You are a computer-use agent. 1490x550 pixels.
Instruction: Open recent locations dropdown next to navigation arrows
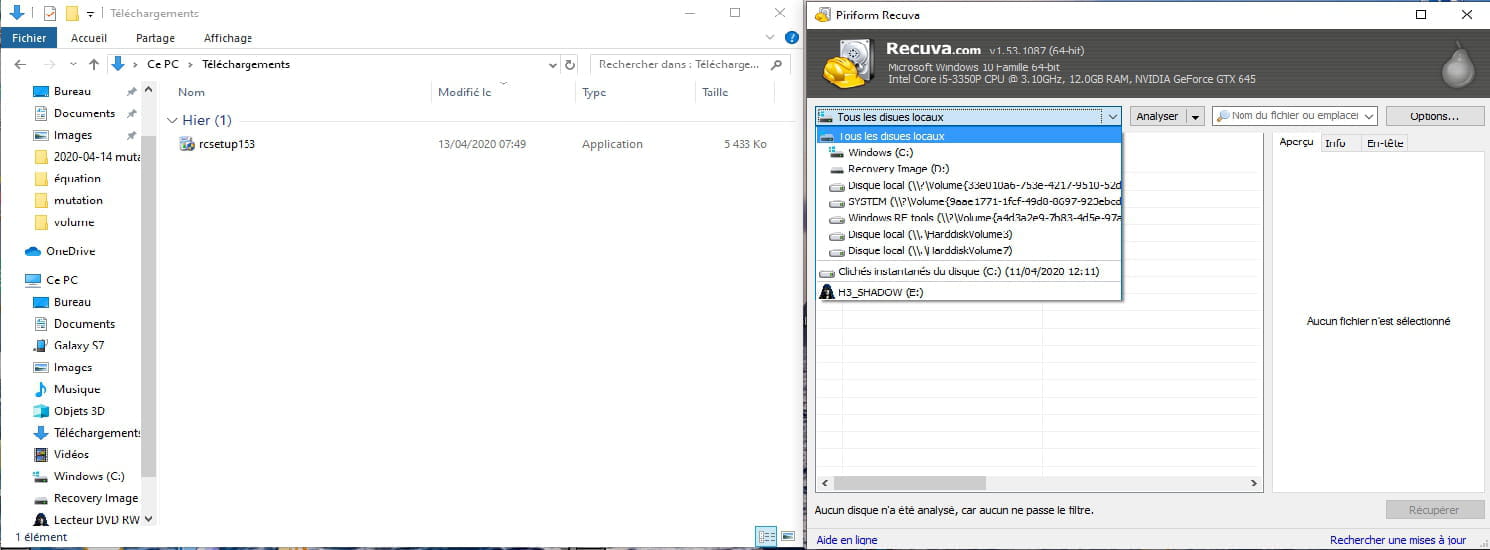(75, 64)
